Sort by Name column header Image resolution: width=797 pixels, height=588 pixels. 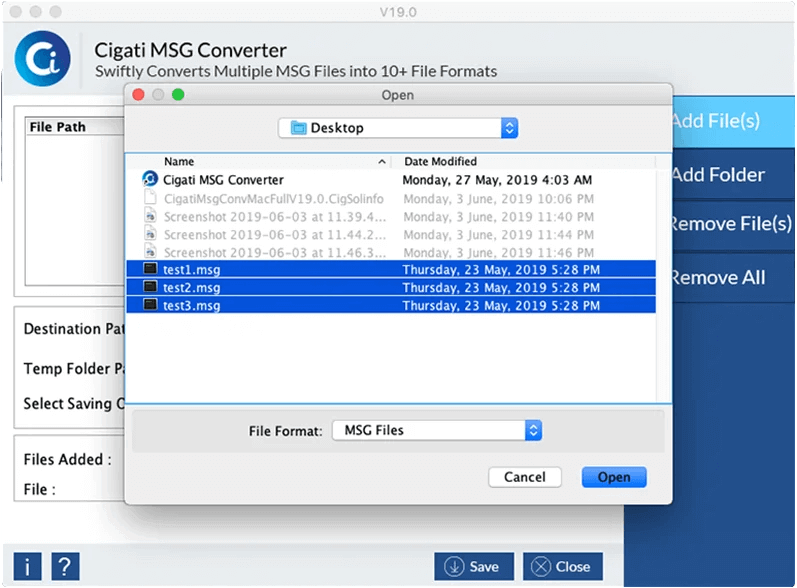pyautogui.click(x=179, y=162)
